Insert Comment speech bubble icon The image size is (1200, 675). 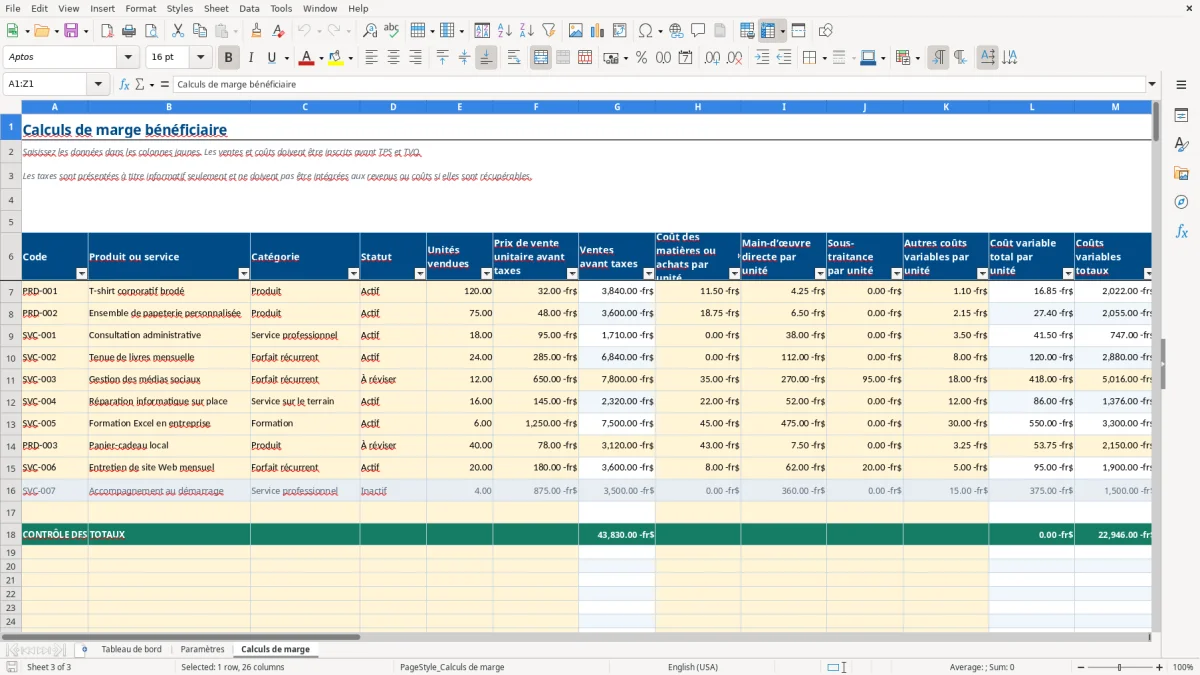(x=698, y=31)
